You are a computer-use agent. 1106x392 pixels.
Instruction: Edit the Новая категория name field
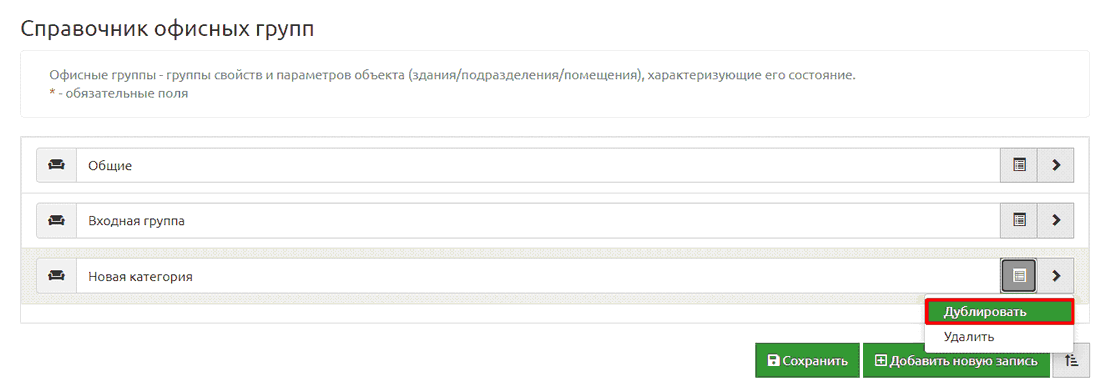click(539, 276)
